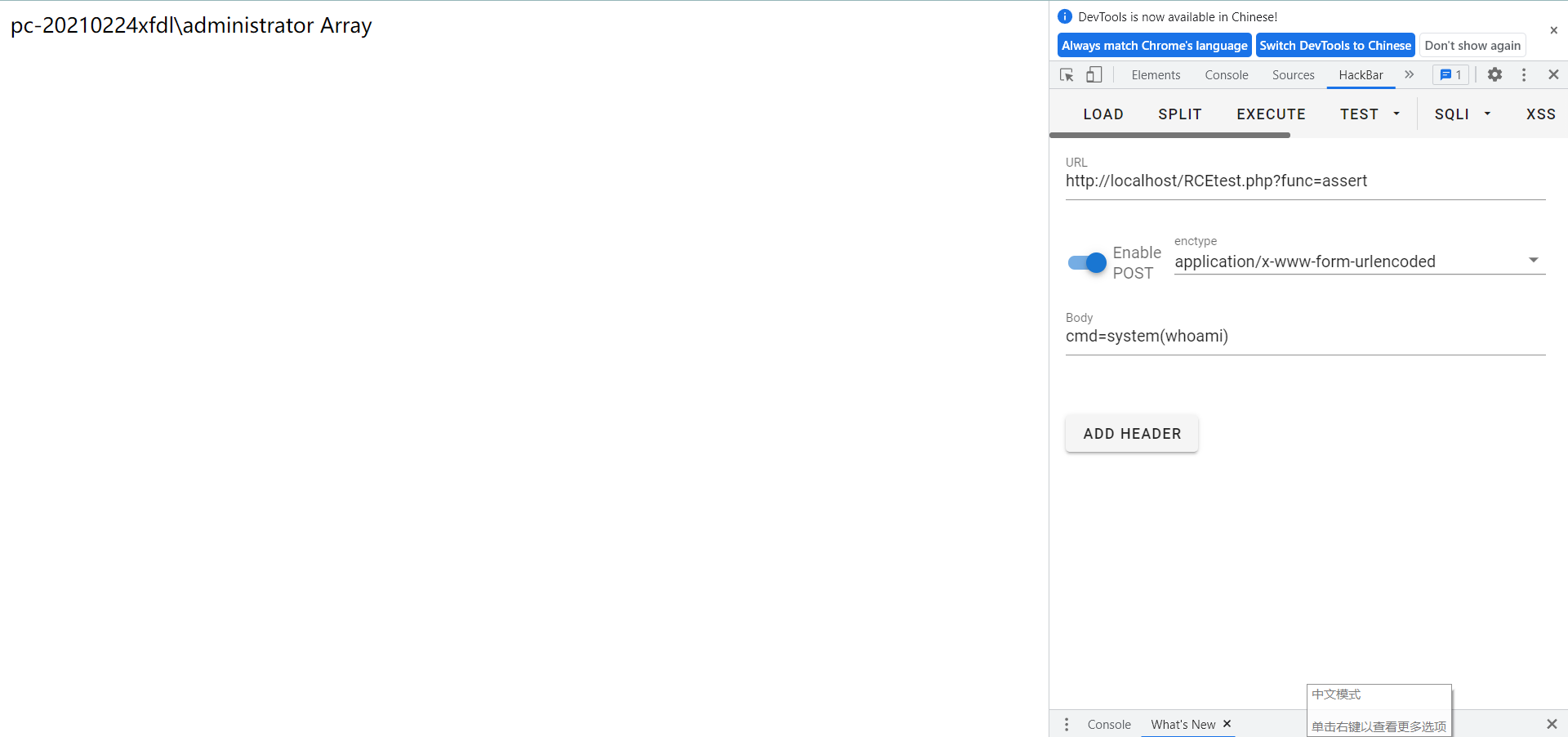
Task: Click EXECUTE to send the request
Action: (1271, 114)
